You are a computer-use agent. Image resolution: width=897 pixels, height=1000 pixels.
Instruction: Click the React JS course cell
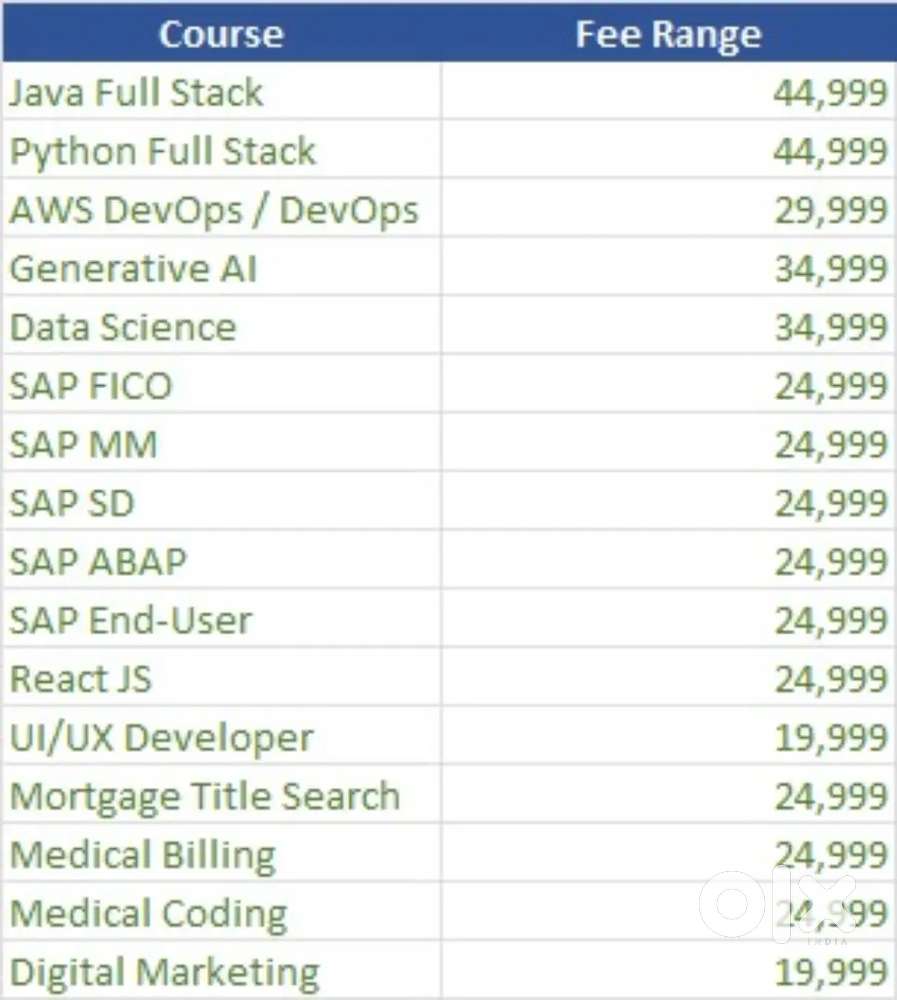tap(81, 679)
